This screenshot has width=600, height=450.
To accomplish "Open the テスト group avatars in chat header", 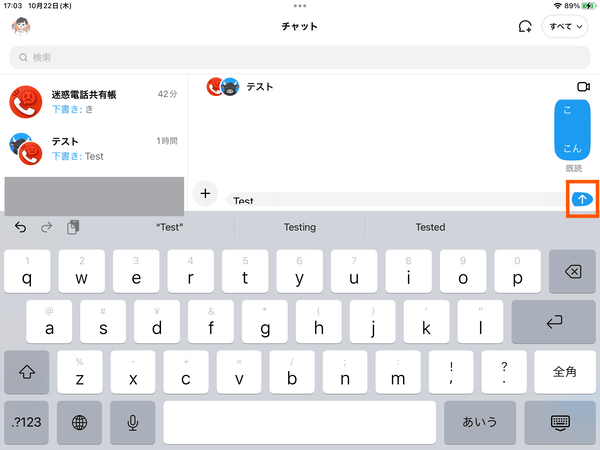I will pos(223,87).
